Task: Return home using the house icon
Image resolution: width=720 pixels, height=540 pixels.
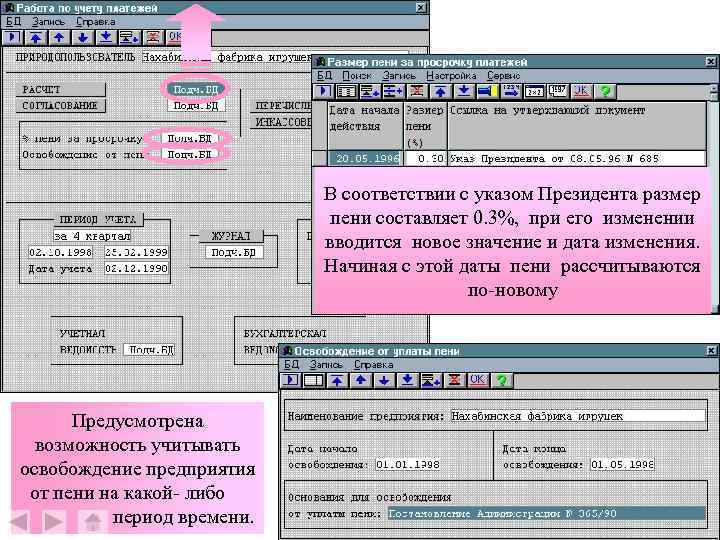Action: [93, 520]
